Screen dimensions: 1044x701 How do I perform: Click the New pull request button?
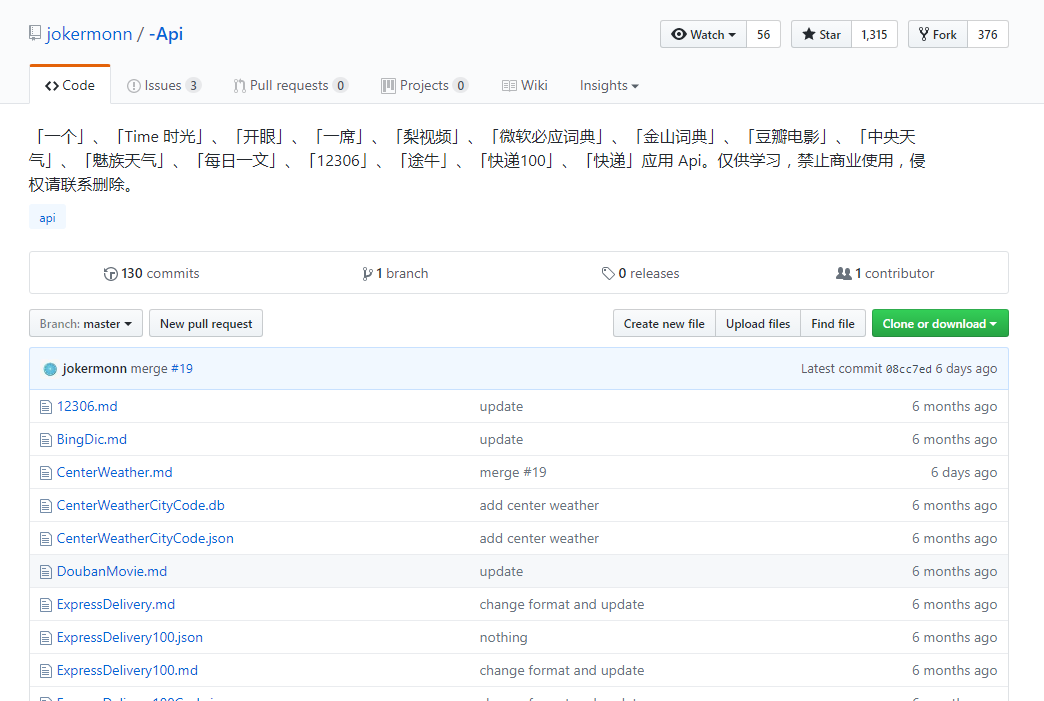(x=205, y=323)
